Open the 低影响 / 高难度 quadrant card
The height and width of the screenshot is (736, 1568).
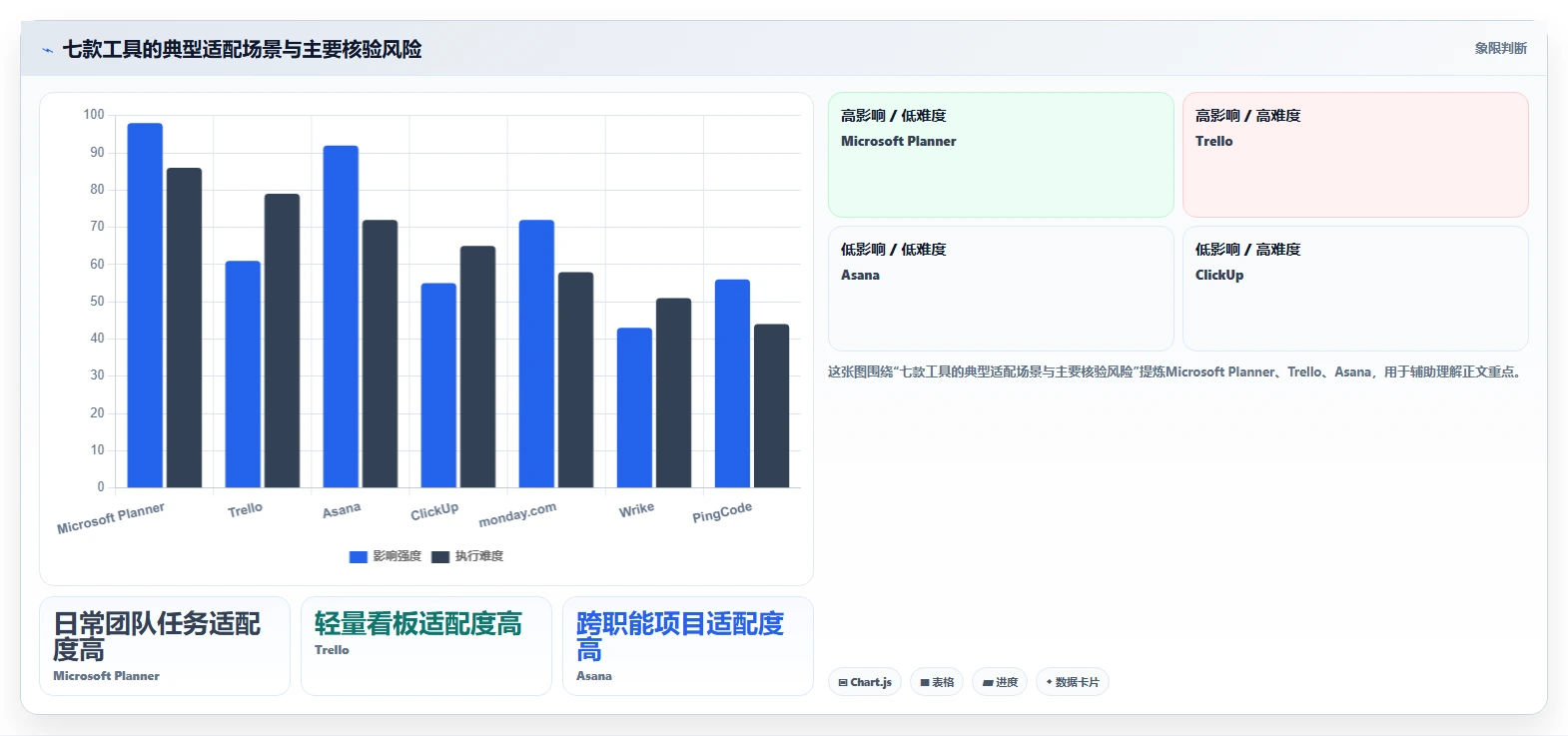pos(1355,289)
